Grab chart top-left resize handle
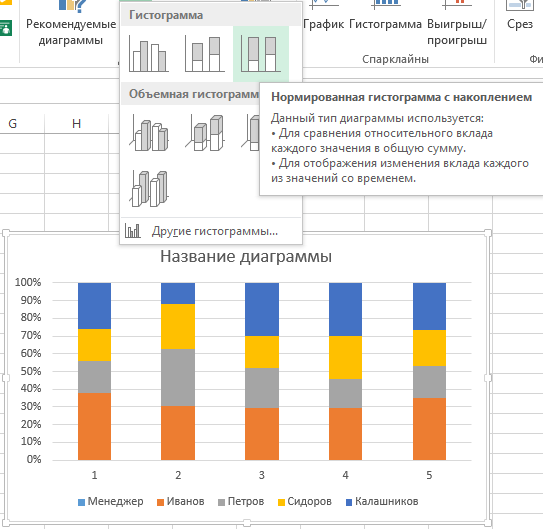This screenshot has width=543, height=529. pos(6,233)
